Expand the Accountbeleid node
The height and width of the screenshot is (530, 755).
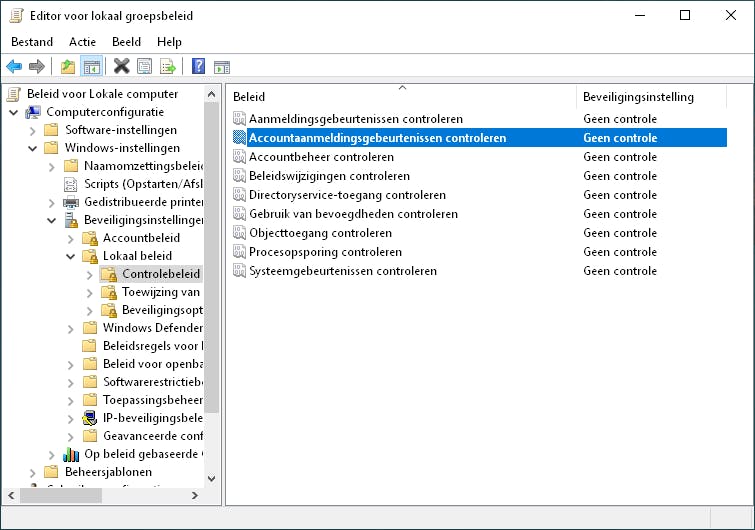coord(70,239)
